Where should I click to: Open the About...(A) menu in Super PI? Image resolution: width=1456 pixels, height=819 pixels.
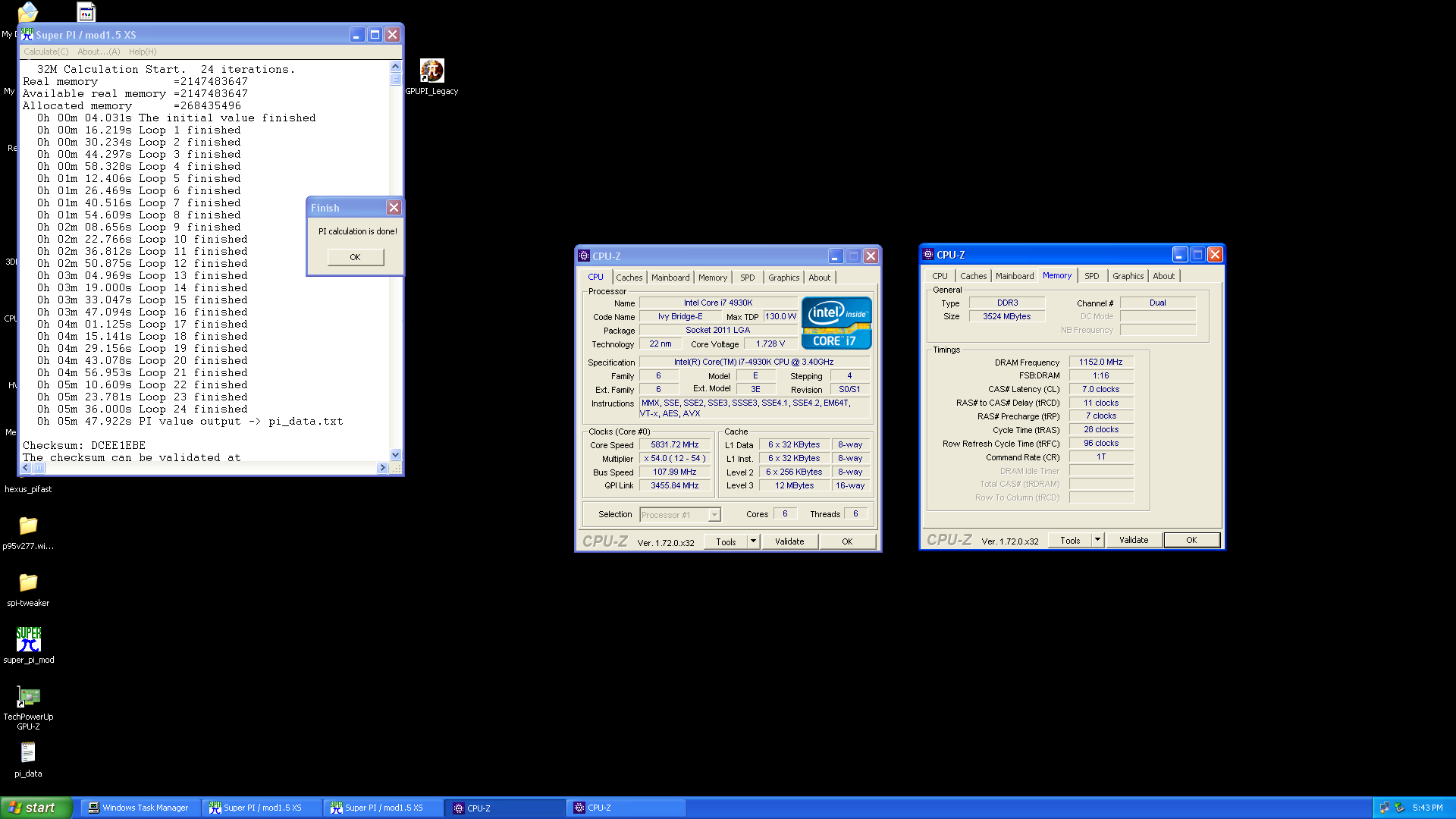click(x=99, y=52)
